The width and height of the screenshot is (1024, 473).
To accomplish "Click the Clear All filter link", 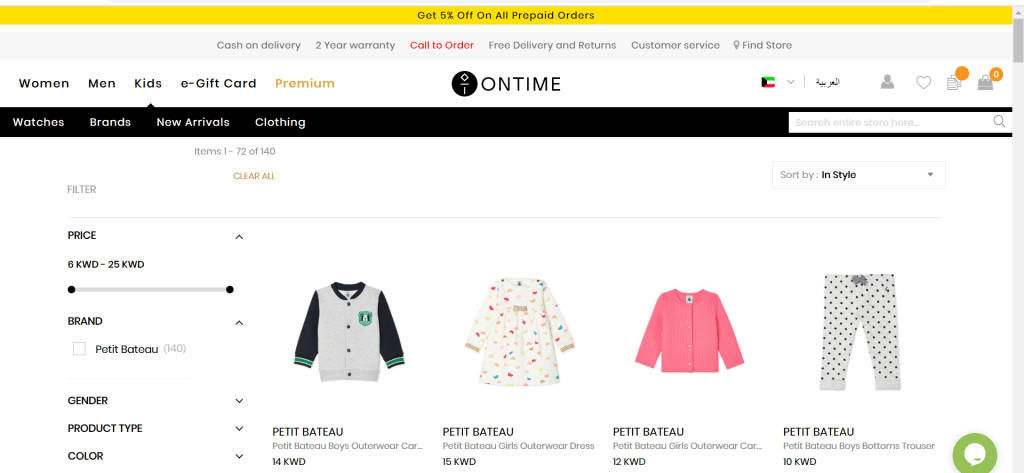I will (254, 176).
